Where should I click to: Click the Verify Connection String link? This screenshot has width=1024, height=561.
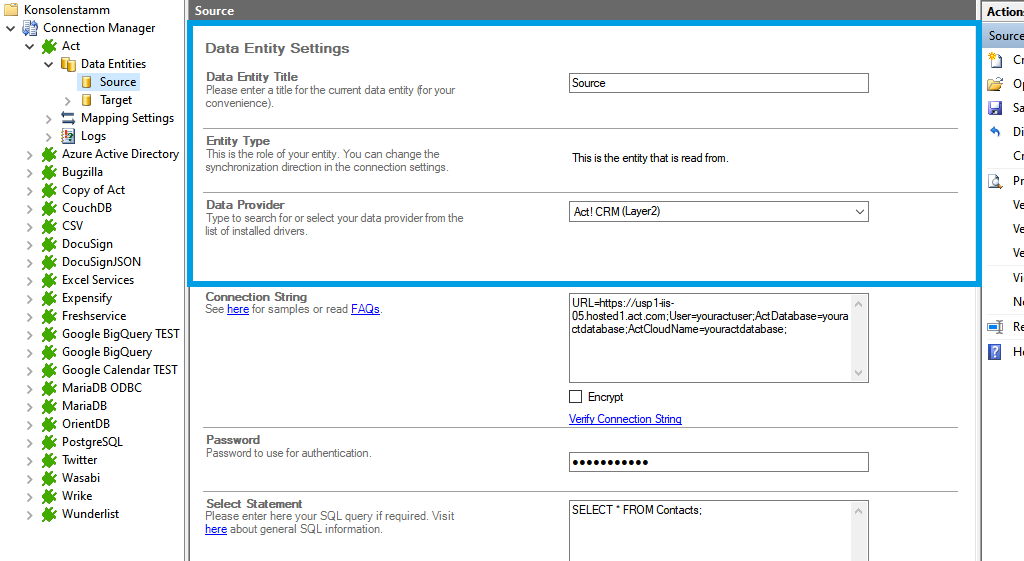tap(625, 419)
